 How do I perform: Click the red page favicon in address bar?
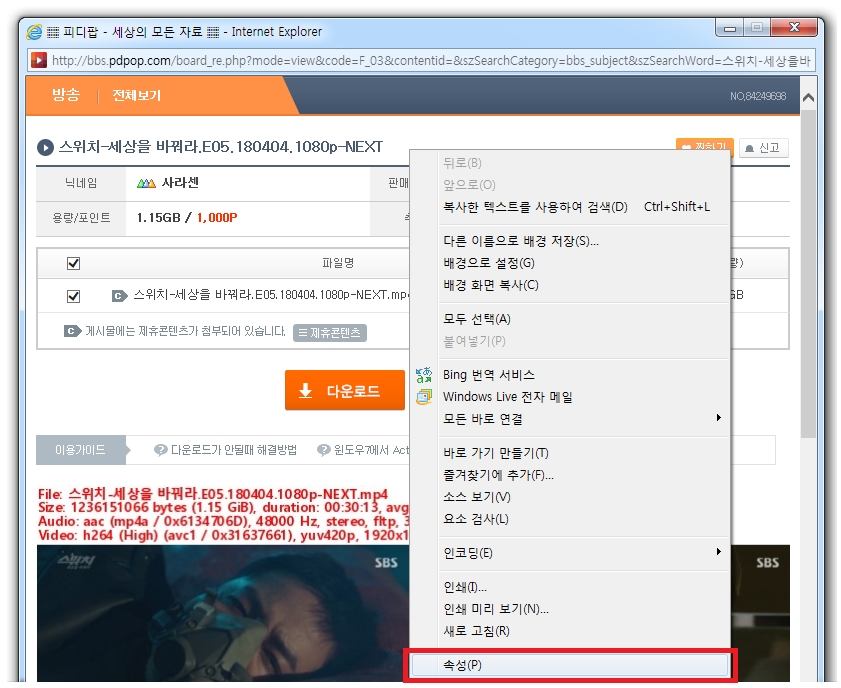coord(39,60)
